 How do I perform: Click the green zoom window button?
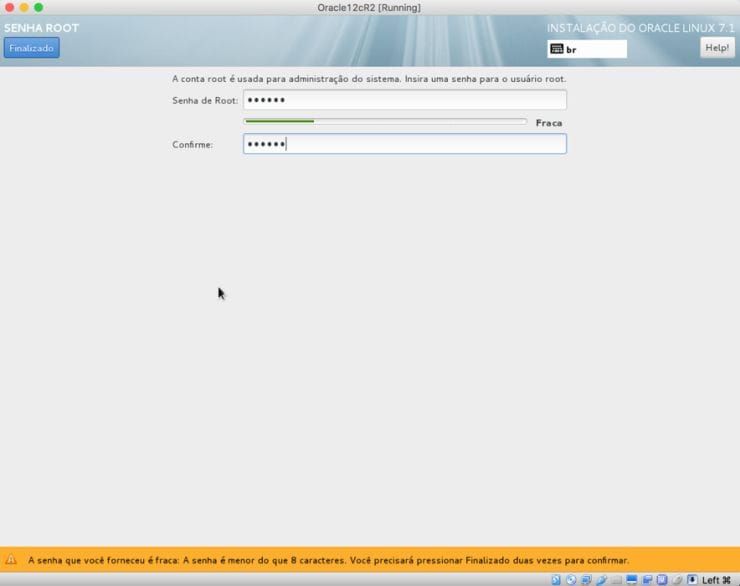coord(39,7)
